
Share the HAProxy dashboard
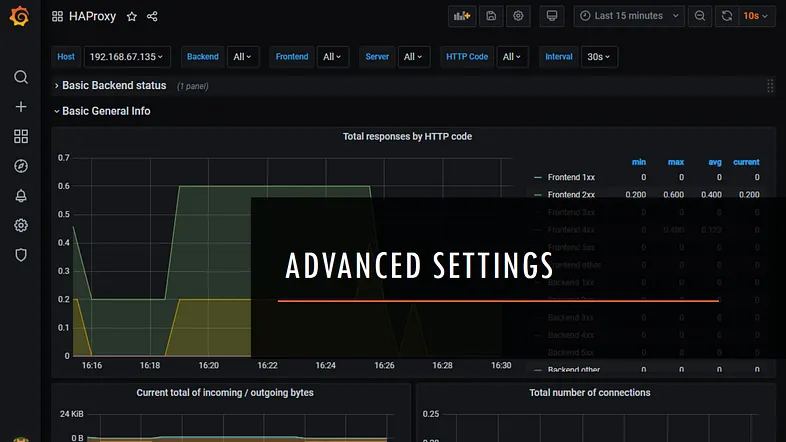coord(152,17)
